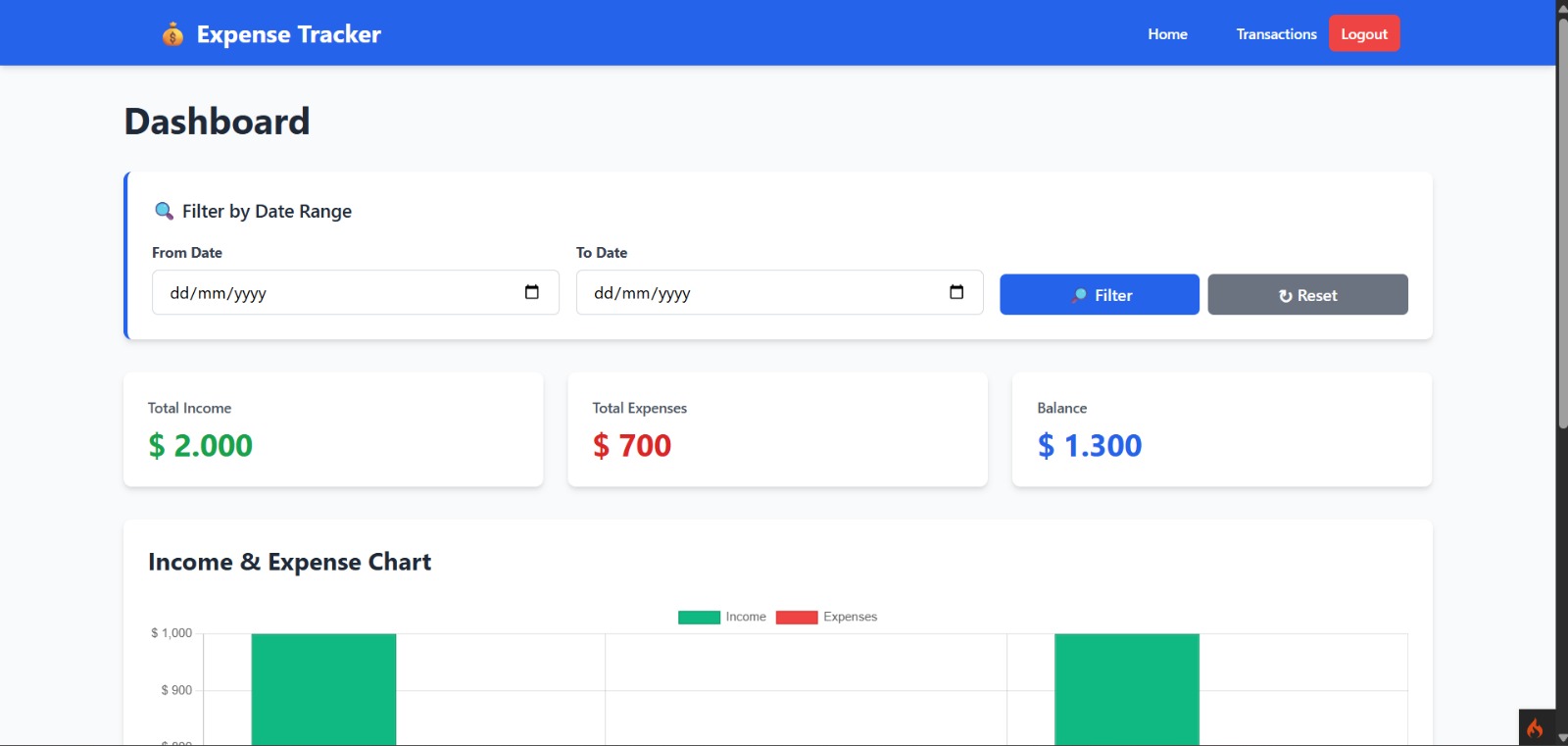
Task: Click the flame icon in bottom-right corner
Action: (1535, 727)
